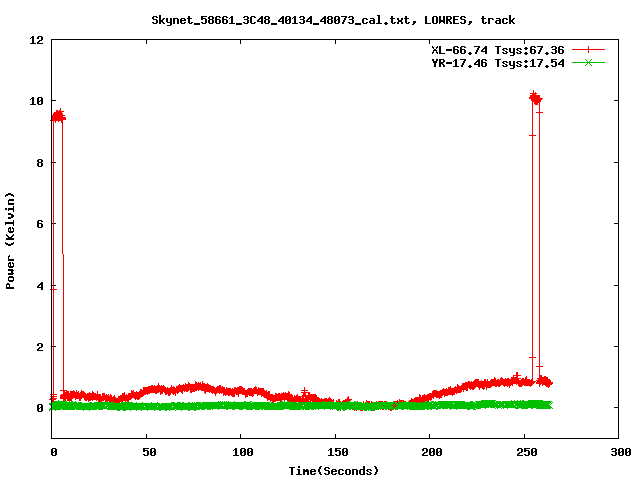The width and height of the screenshot is (640, 480).
Task: Click the Power (Kelvin) axis label
Action: pos(10,241)
